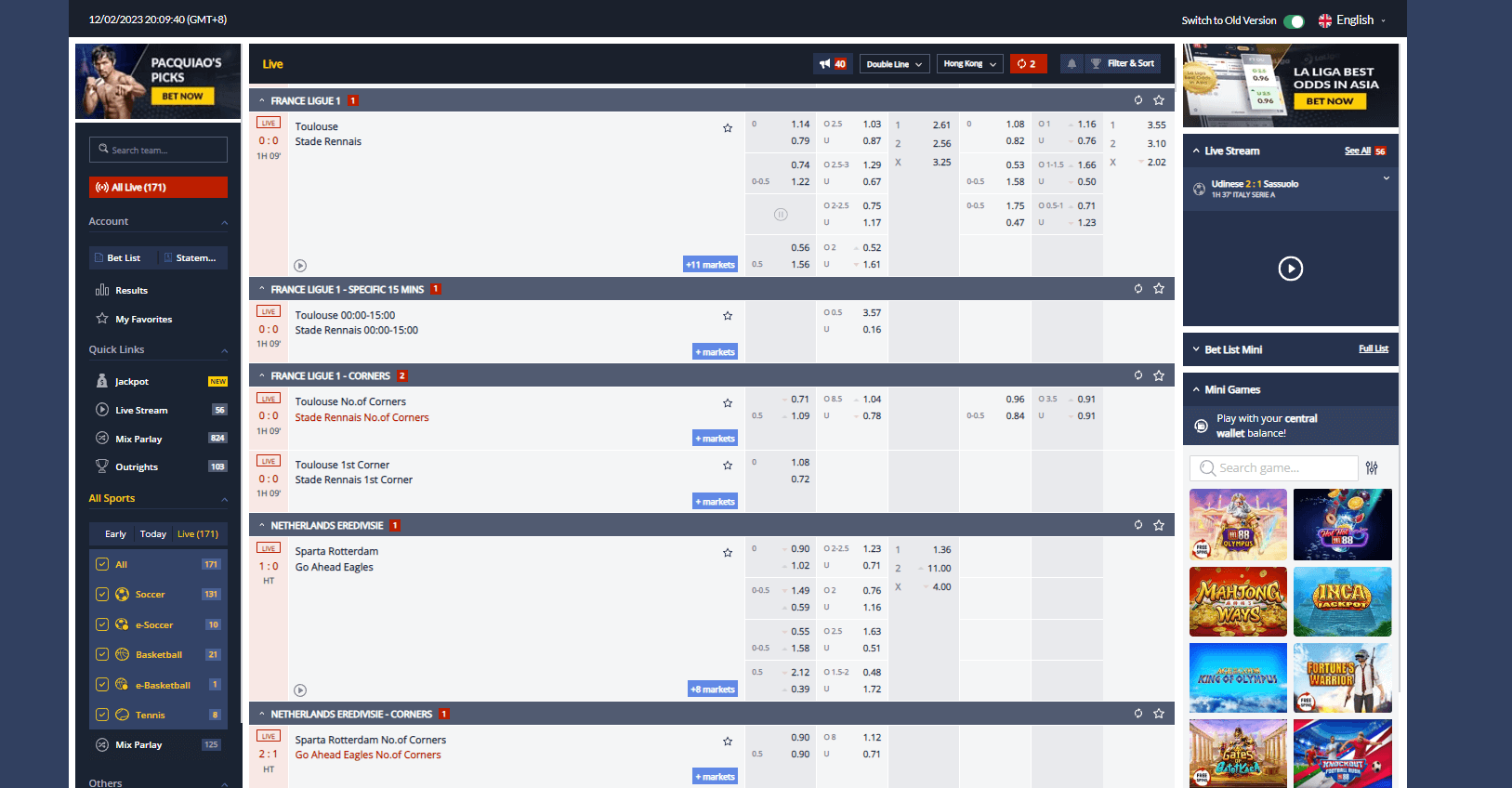1512x788 pixels.
Task: Switch to the Today tab
Action: (x=153, y=534)
